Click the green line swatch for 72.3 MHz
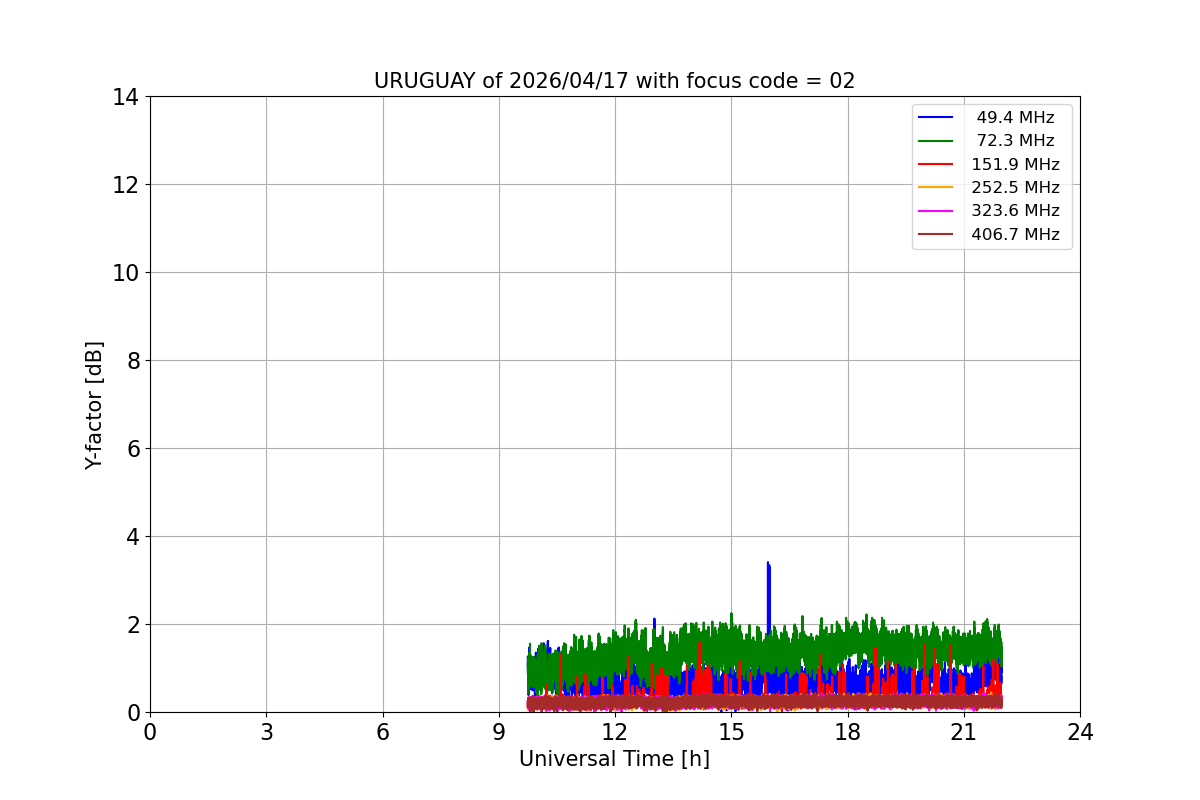The height and width of the screenshot is (800, 1200). 936,141
